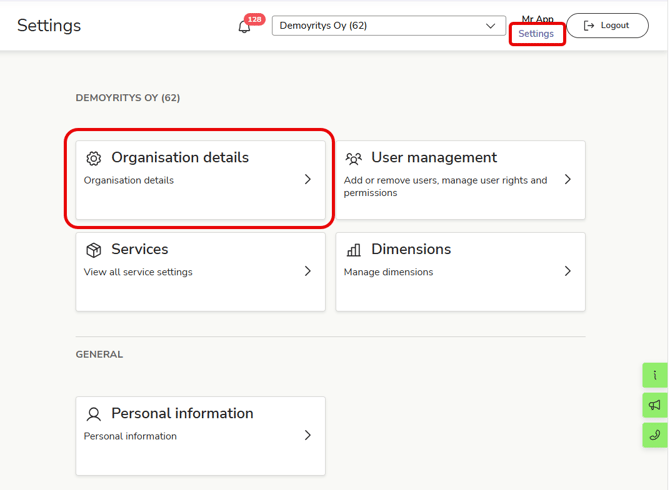Click the 'DEMOYRITYS OY (62)' section heading
Image resolution: width=670 pixels, height=490 pixels.
[x=128, y=98]
